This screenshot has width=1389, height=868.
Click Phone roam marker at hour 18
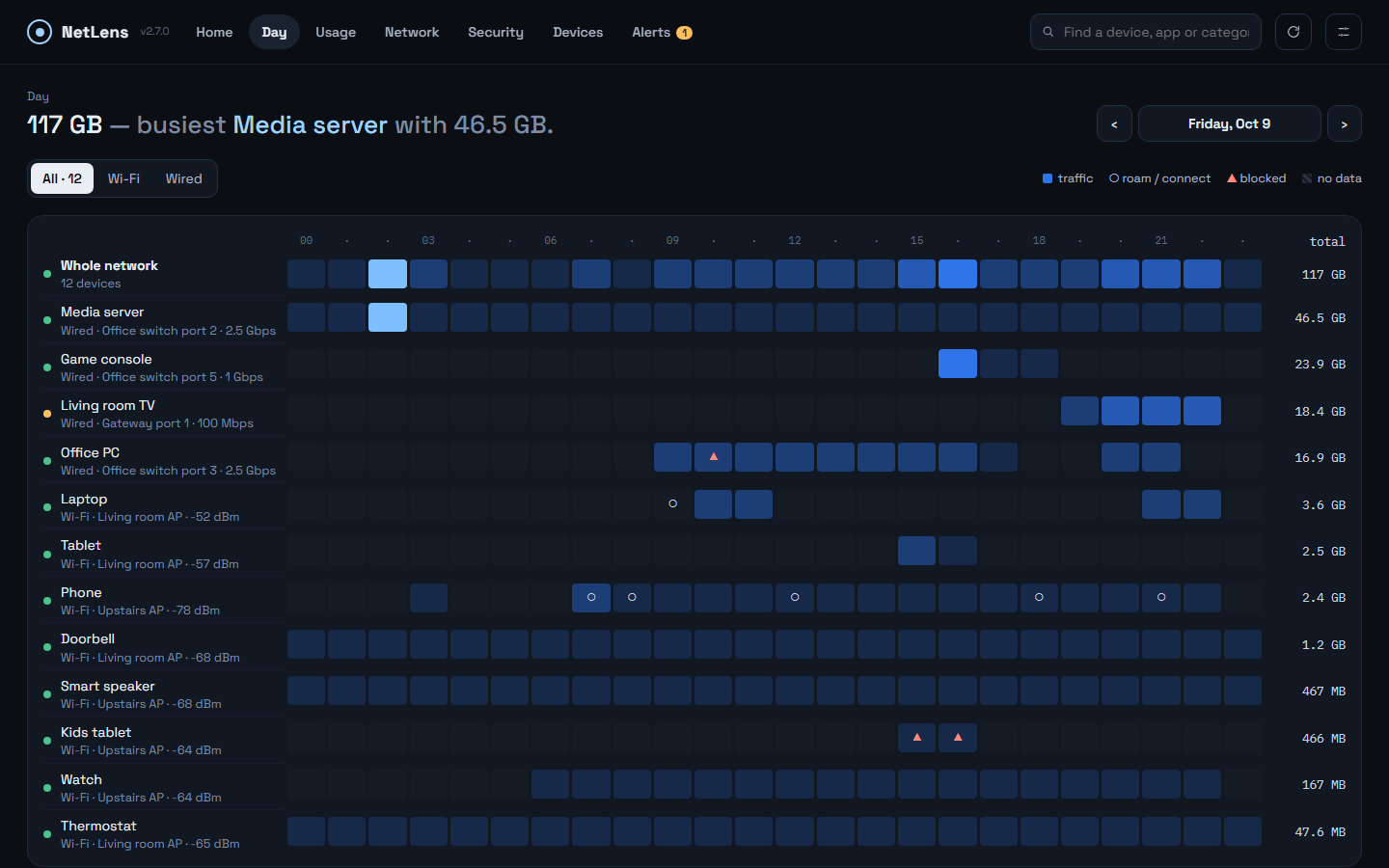(1039, 597)
